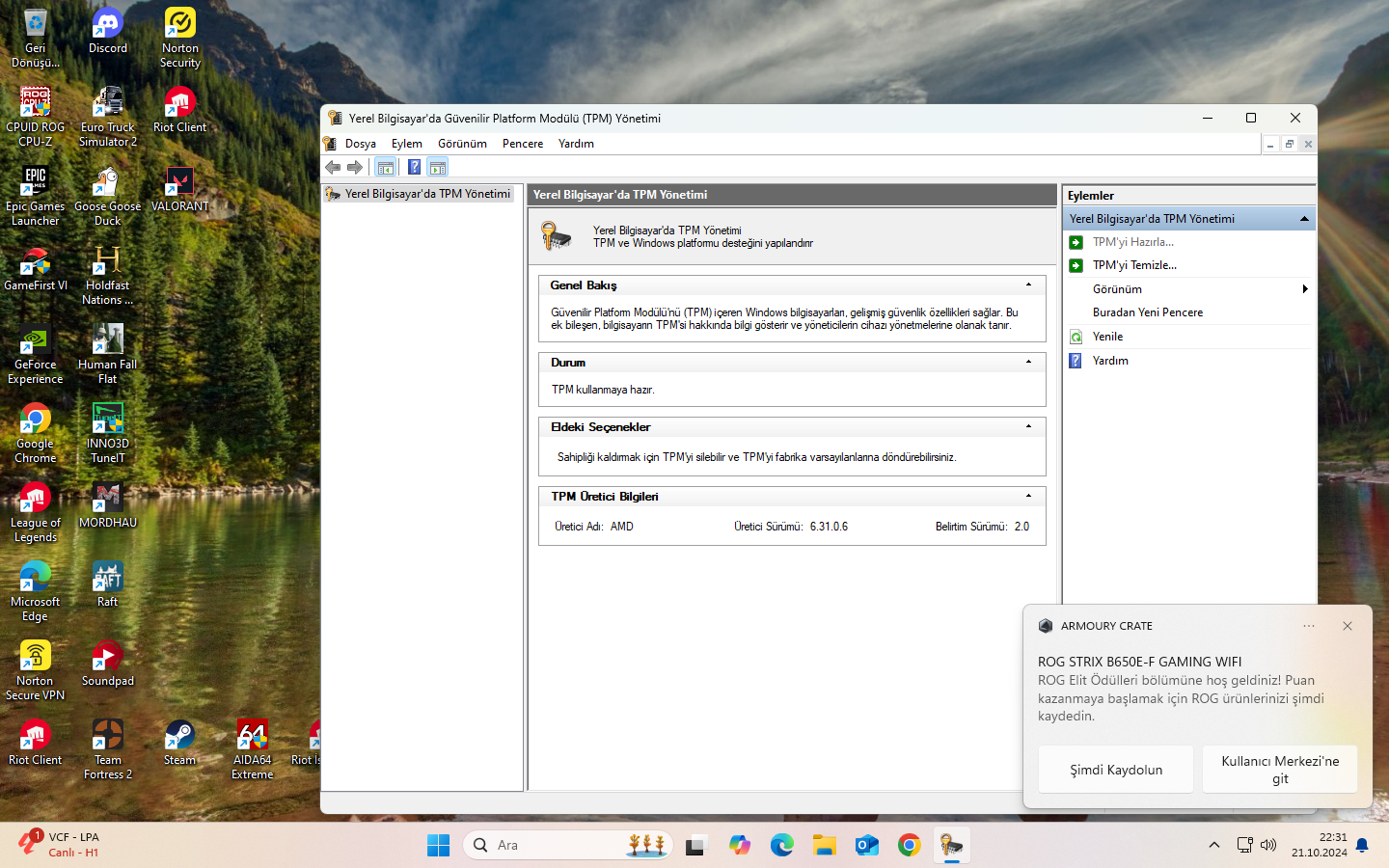
Task: Open Steam desktop shortcut
Action: (x=180, y=743)
